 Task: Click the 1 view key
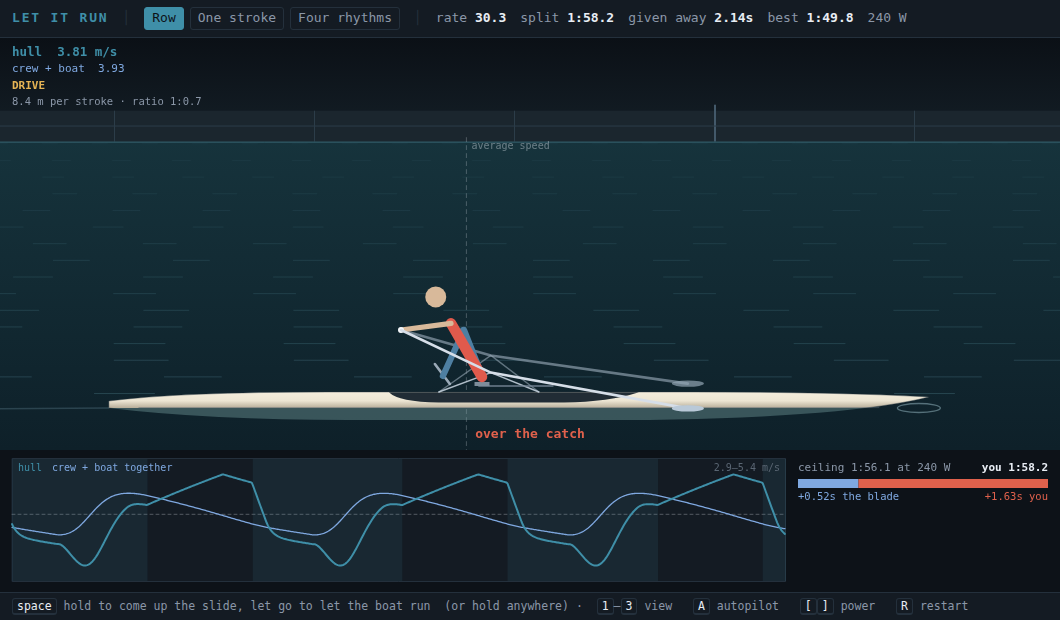pos(605,606)
